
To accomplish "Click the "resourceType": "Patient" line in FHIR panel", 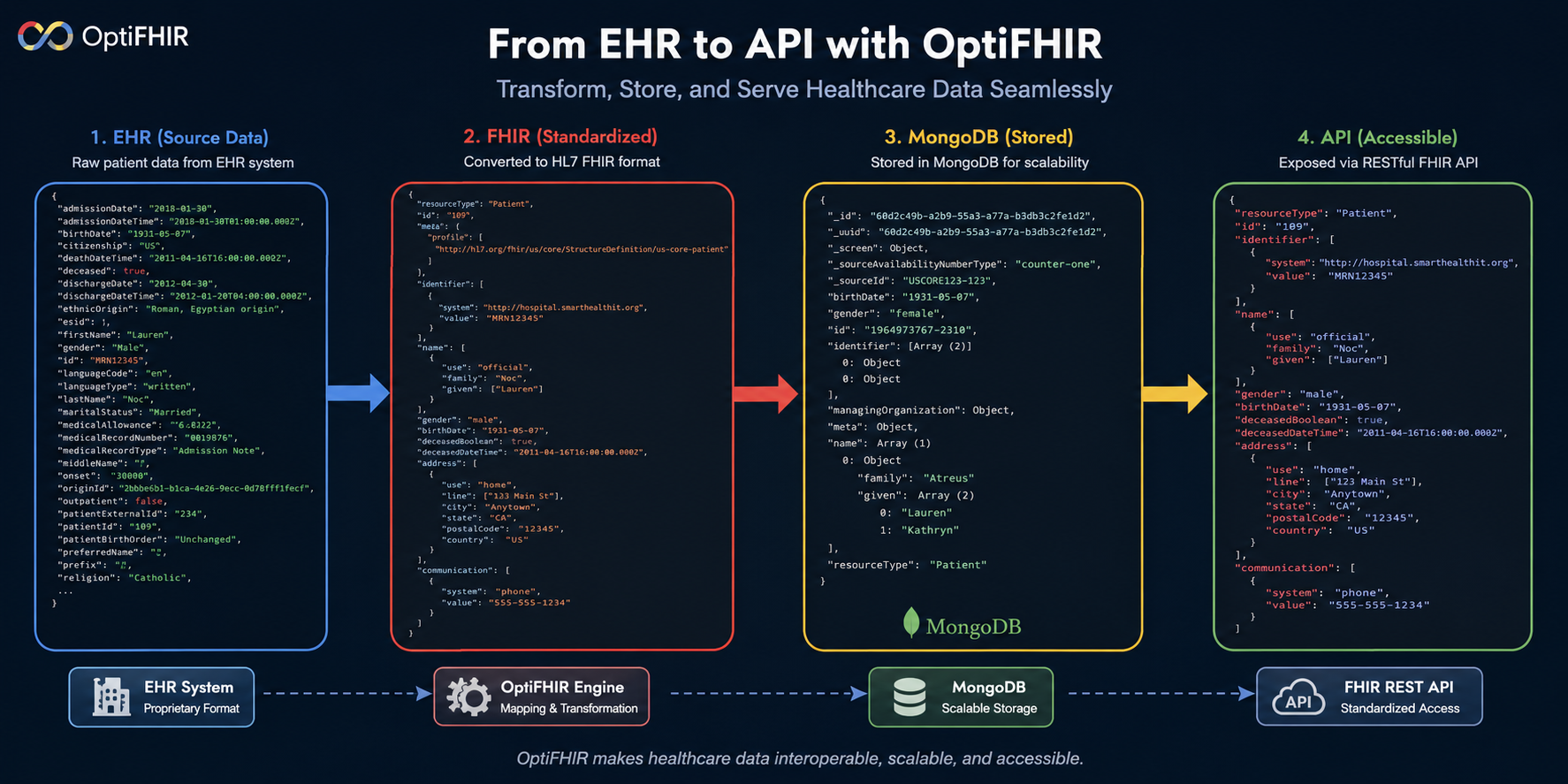I will tap(476, 204).
